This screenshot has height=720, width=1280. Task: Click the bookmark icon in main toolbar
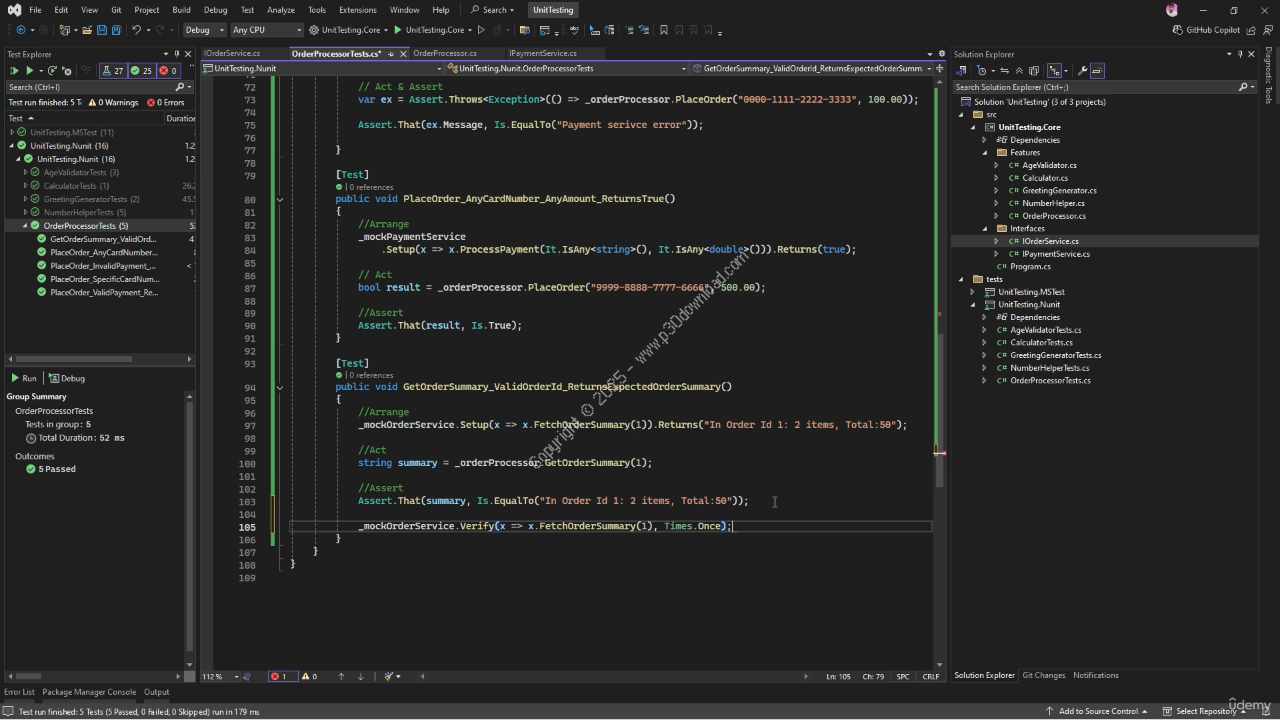663,30
